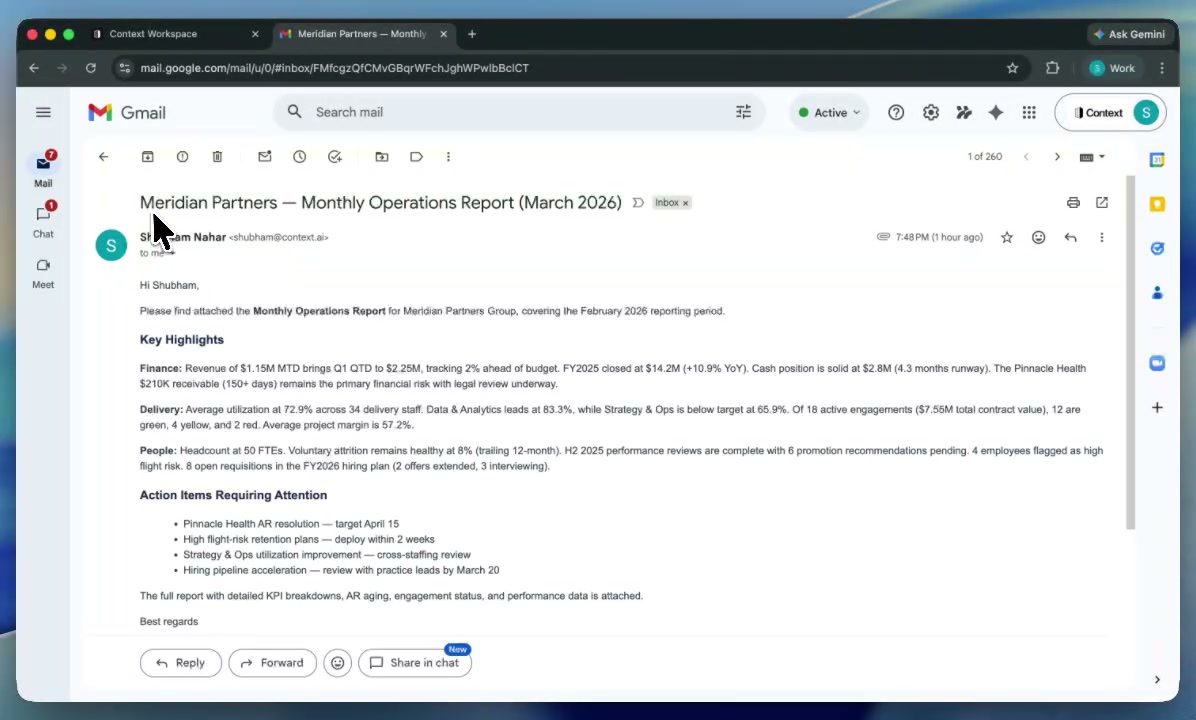The width and height of the screenshot is (1196, 720).
Task: Click into the Search mail field
Action: [x=519, y=112]
